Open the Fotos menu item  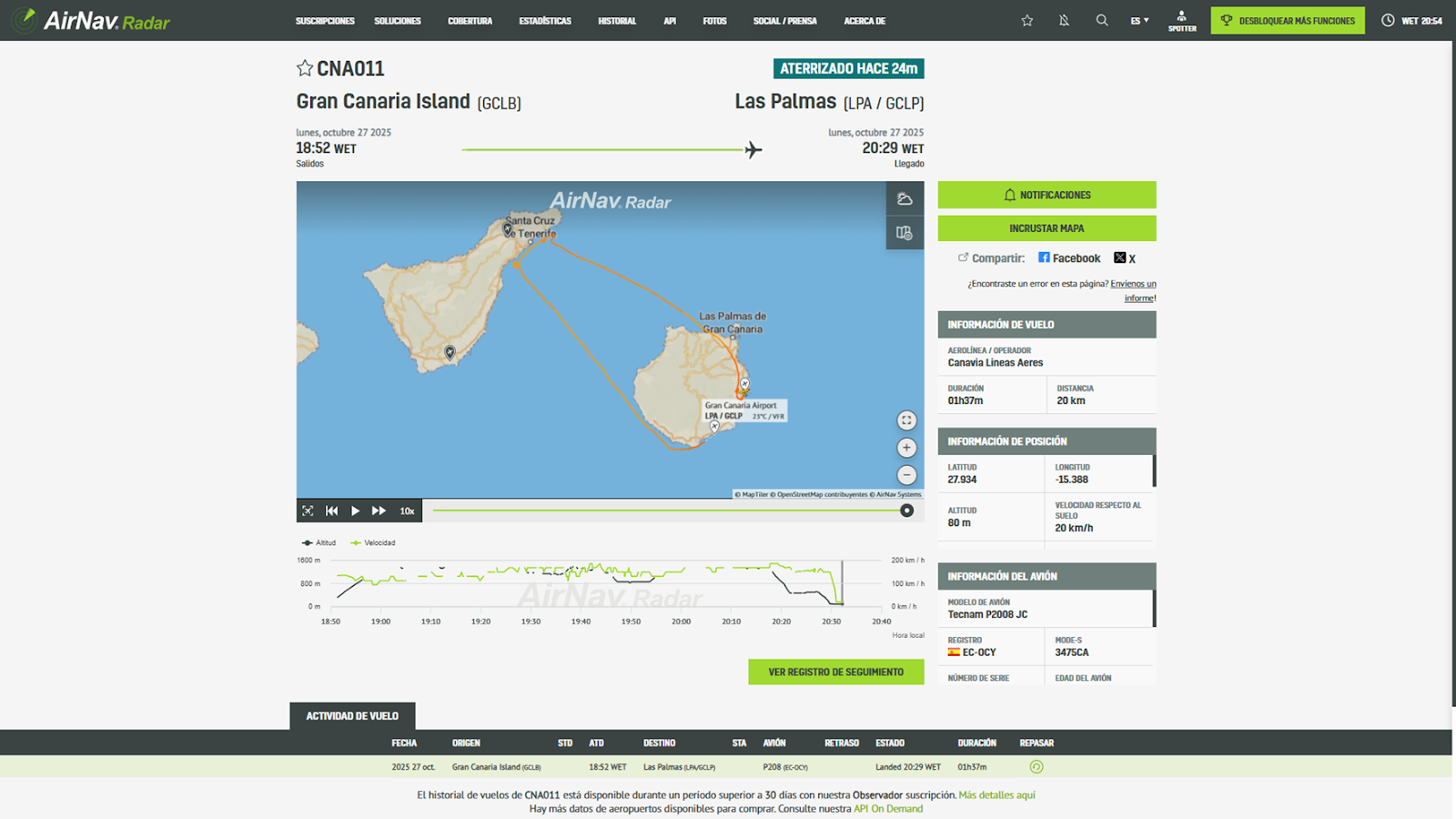[x=714, y=21]
